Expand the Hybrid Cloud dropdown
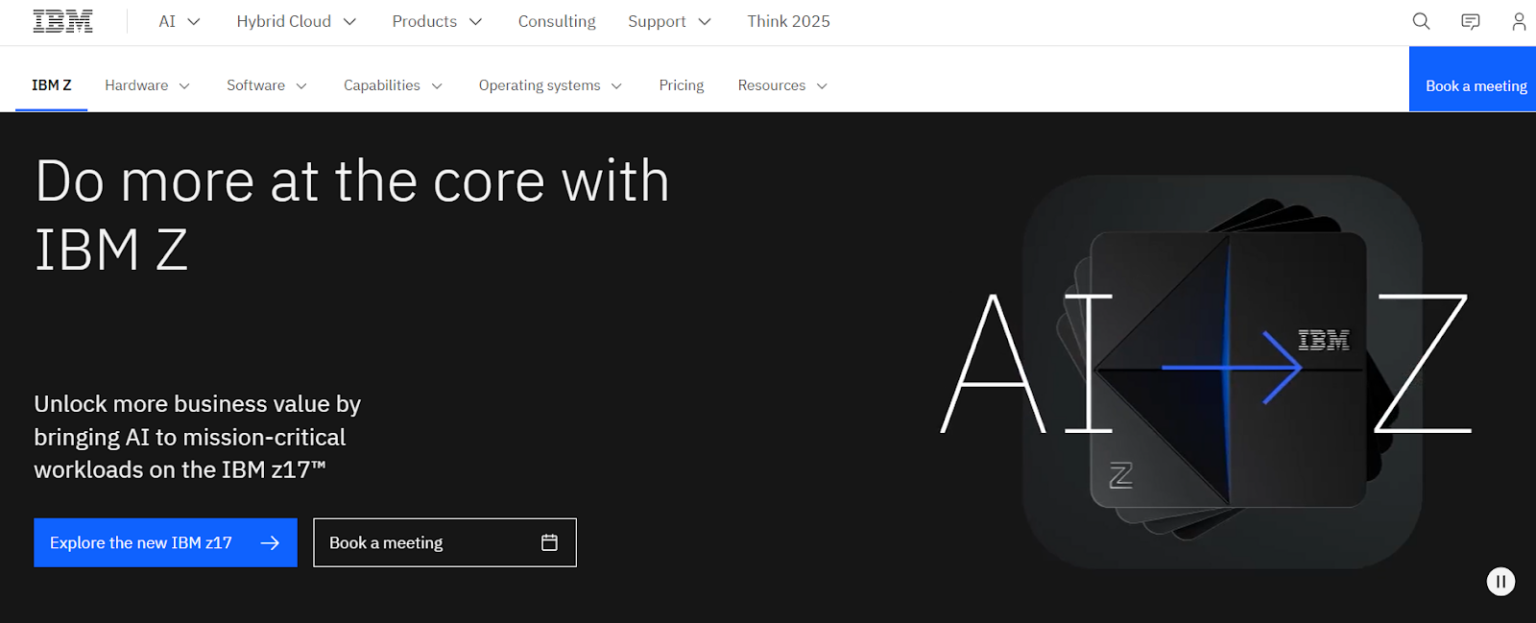 296,22
